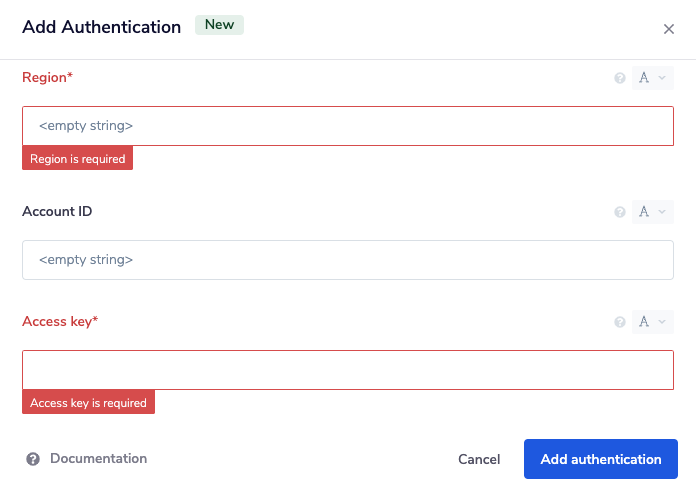This screenshot has height=490, width=696.
Task: Click the help icon for Access key
Action: pyautogui.click(x=620, y=322)
